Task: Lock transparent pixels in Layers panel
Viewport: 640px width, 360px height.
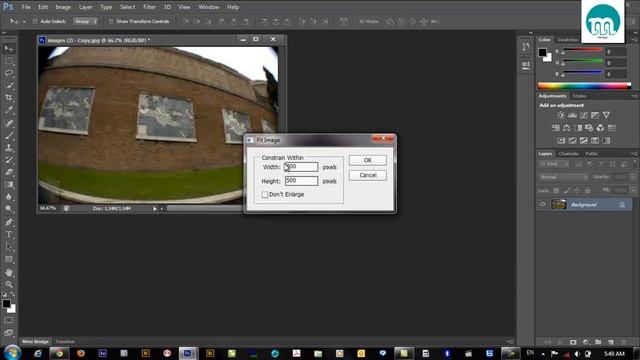Action: [x=556, y=191]
